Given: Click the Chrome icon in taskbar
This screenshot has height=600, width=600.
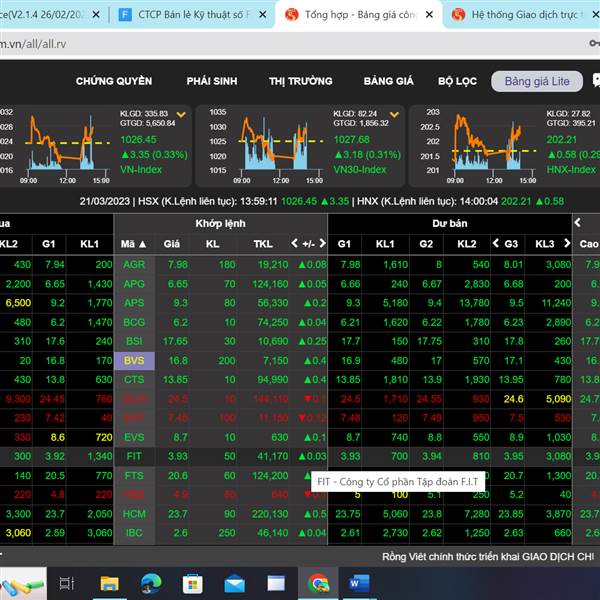Looking at the screenshot, I should (x=318, y=582).
